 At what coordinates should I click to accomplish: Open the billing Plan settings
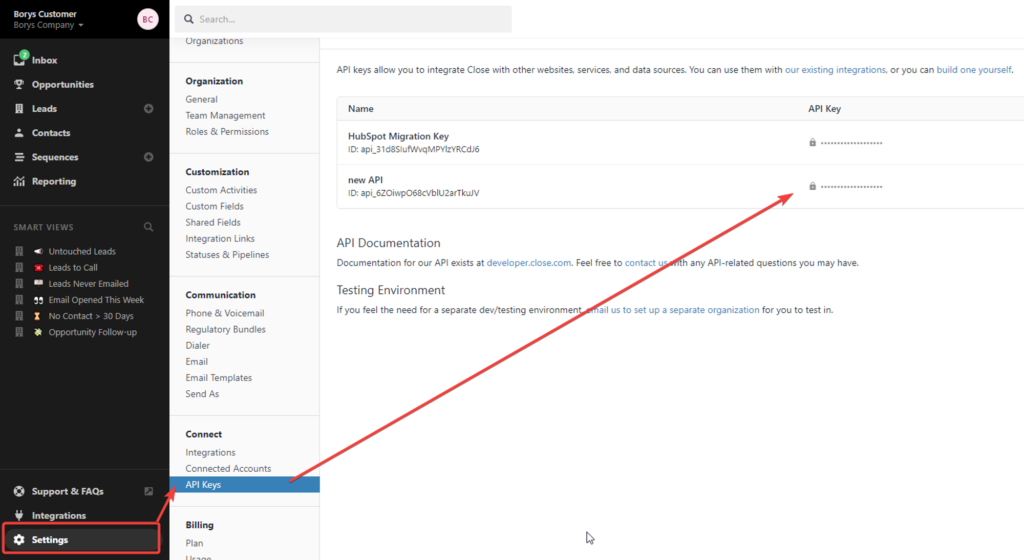point(194,543)
